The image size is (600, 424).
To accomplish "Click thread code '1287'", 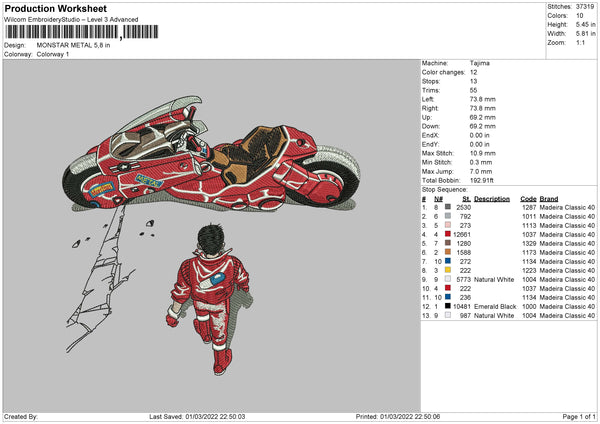I will coord(530,207).
